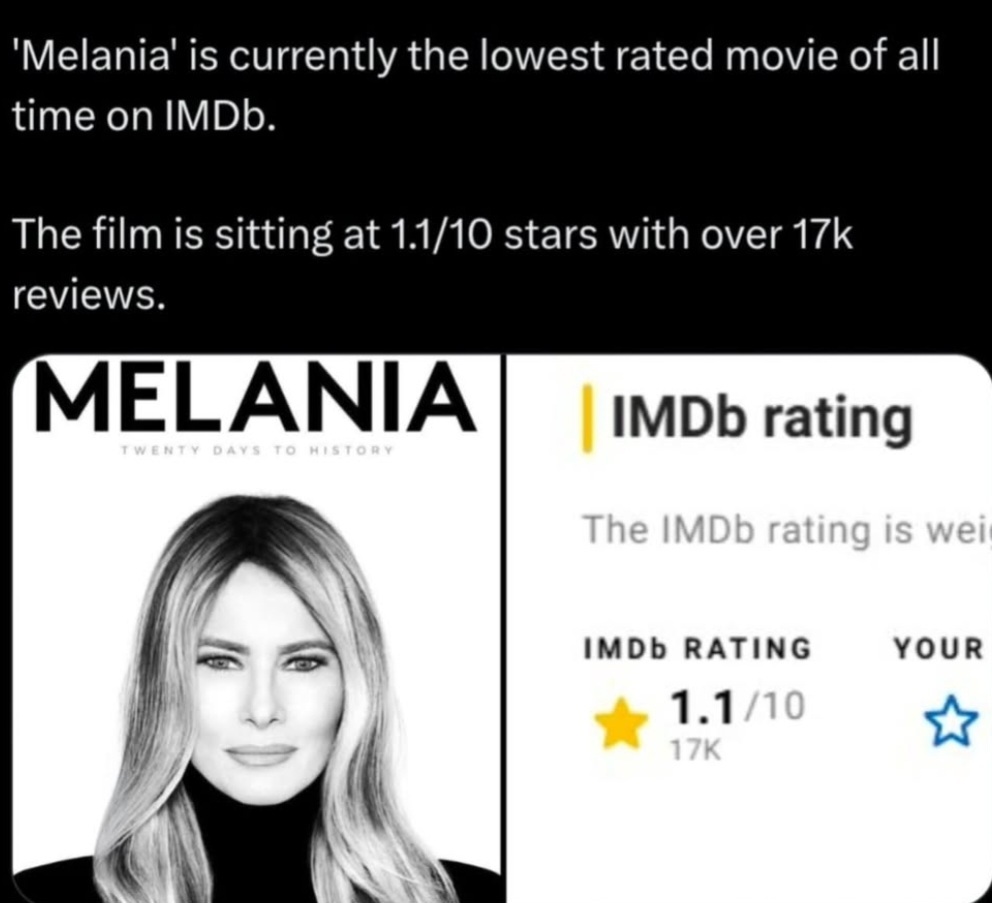Viewport: 992px width, 903px height.
Task: Click the 'YOUR' rating column label
Action: pyautogui.click(x=939, y=649)
